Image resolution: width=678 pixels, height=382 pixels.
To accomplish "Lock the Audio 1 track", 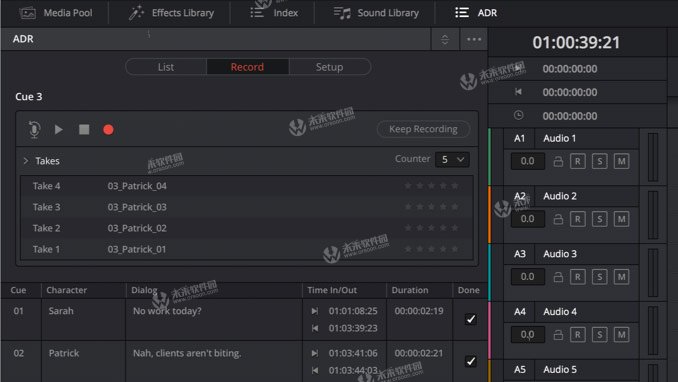I will [x=558, y=161].
